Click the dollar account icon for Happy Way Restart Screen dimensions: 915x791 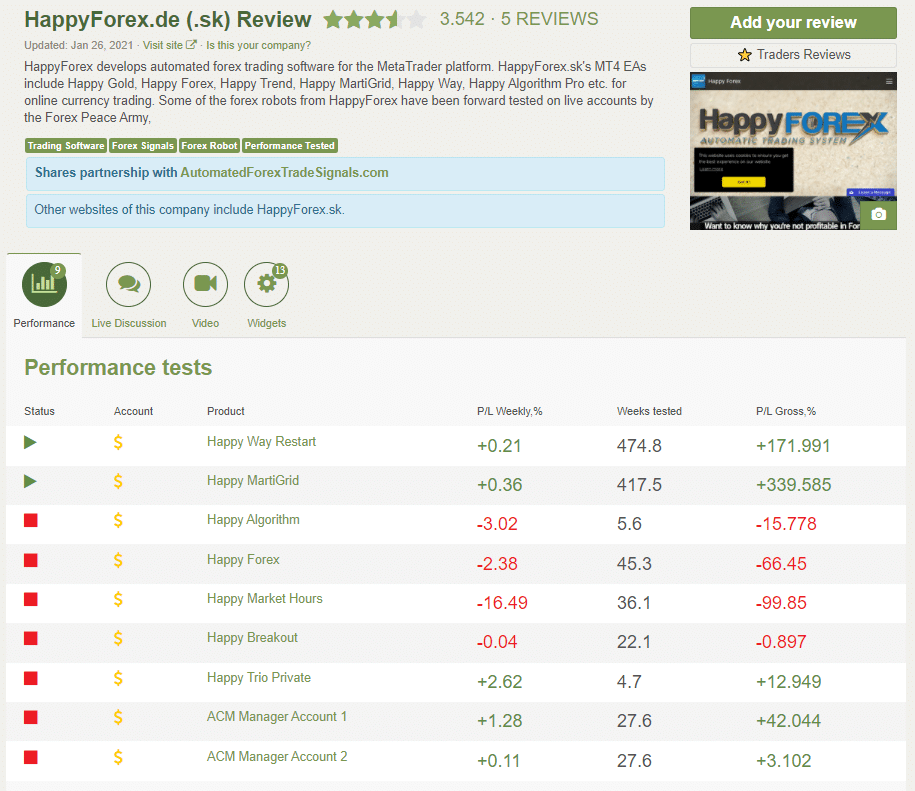(x=117, y=442)
